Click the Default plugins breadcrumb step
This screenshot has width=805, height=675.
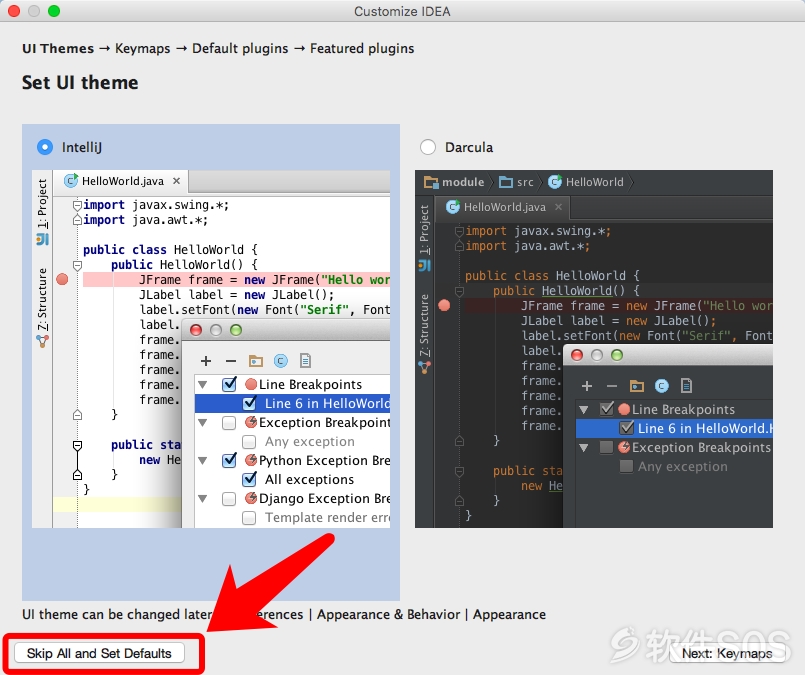coord(240,48)
